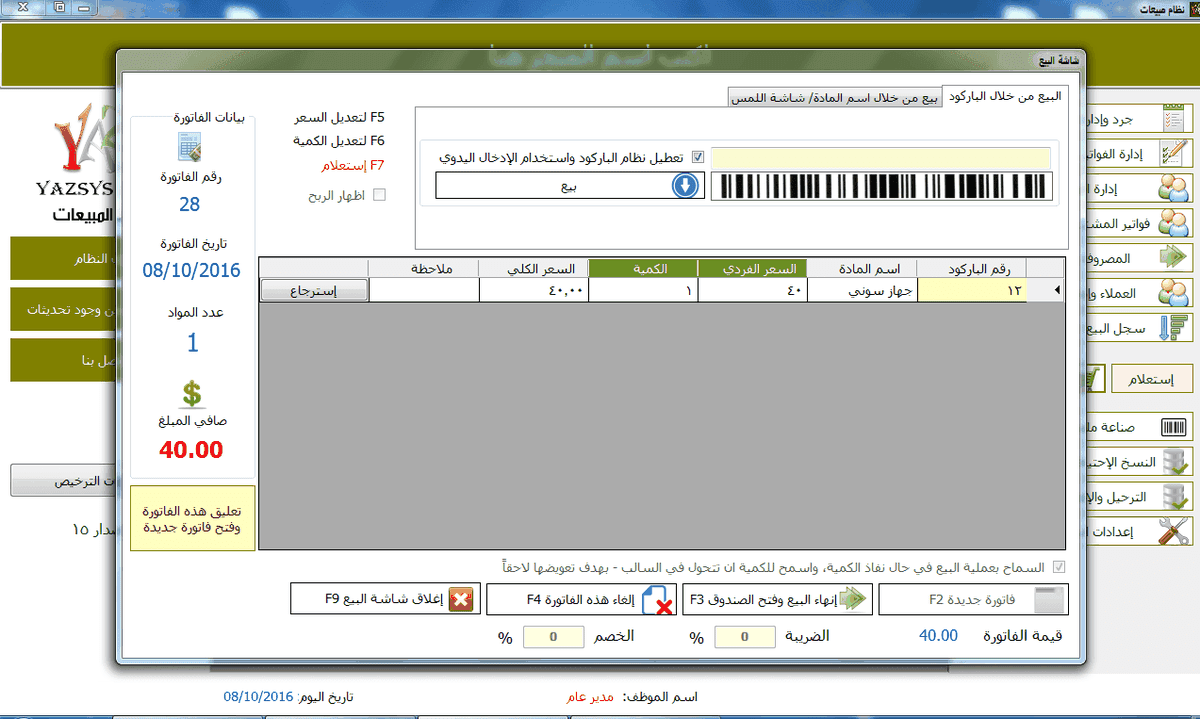Click cancel document icon إلغاء هذه الفاتورة F4

(x=656, y=600)
